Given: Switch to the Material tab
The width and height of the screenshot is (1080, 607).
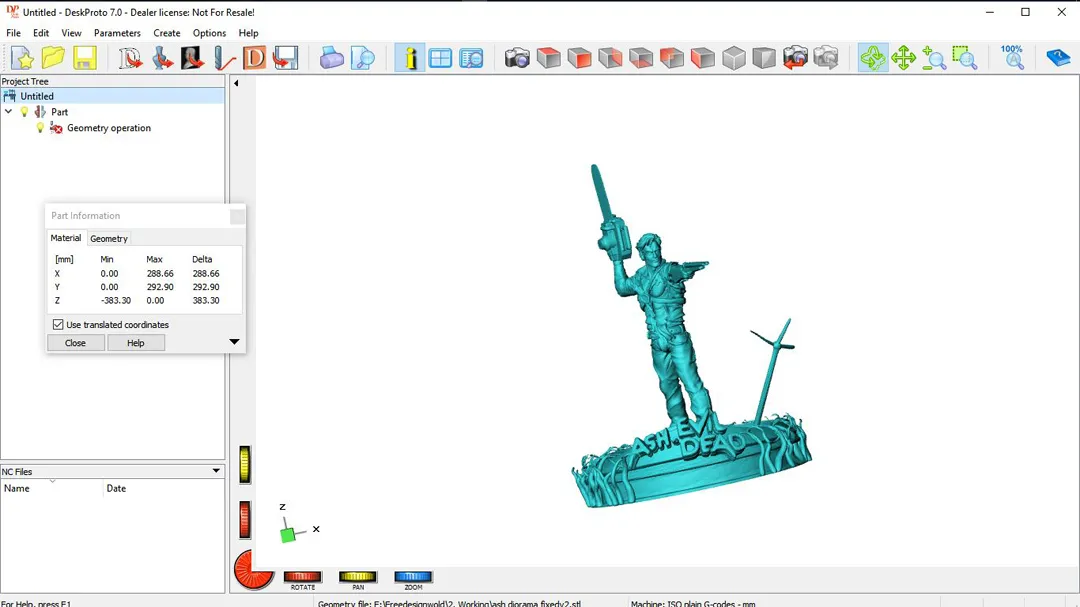Looking at the screenshot, I should 65,238.
